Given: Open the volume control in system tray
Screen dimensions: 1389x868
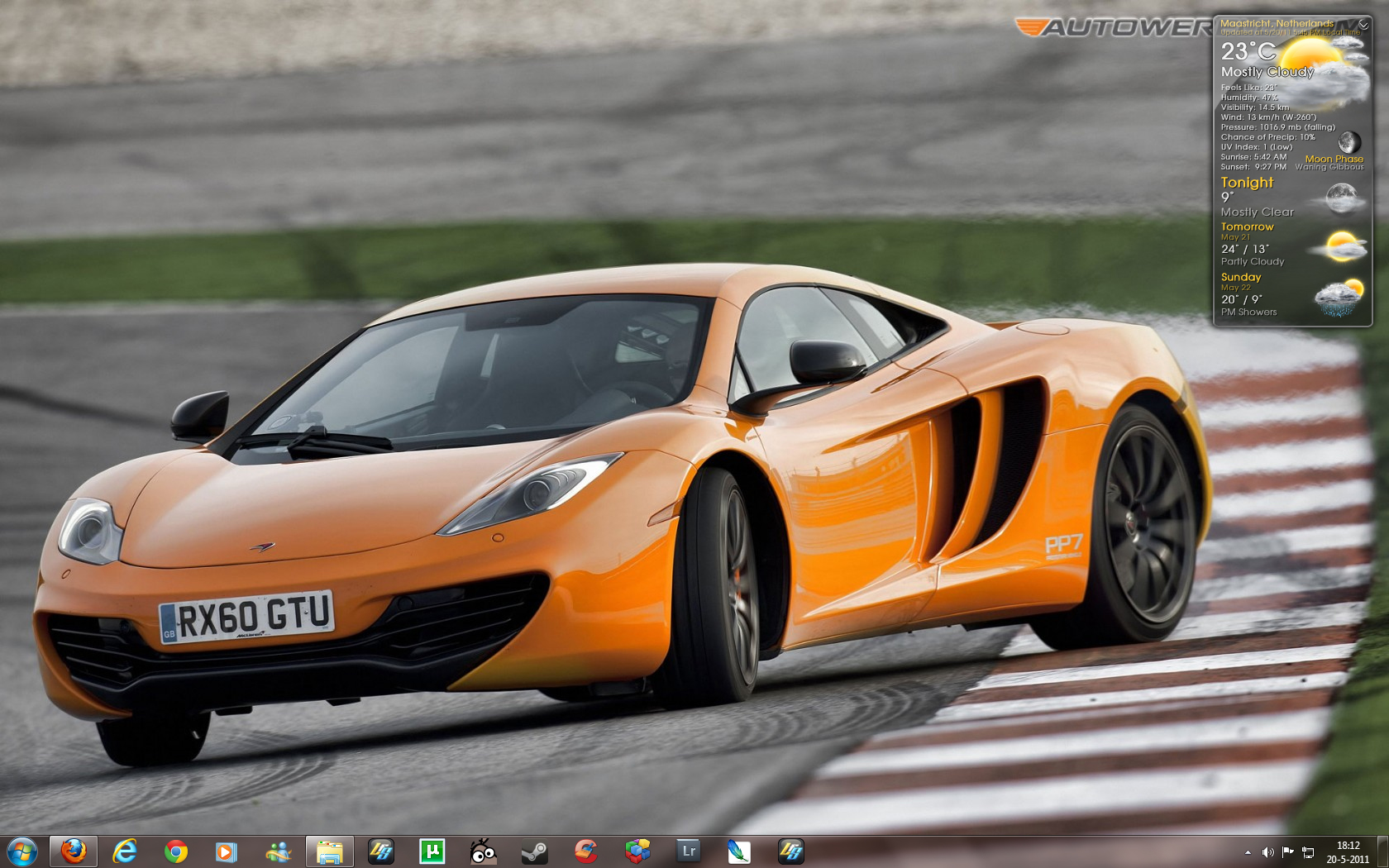Looking at the screenshot, I should [x=1267, y=851].
